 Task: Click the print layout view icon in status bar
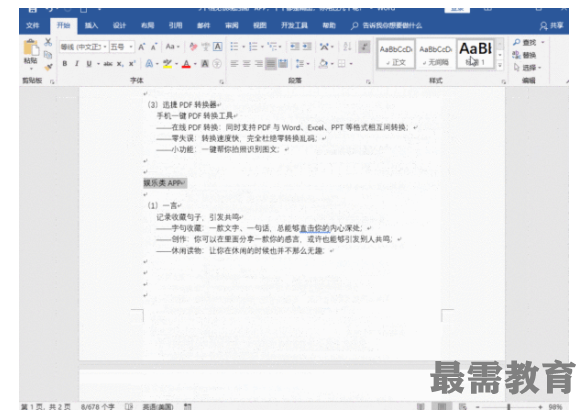pos(442,407)
